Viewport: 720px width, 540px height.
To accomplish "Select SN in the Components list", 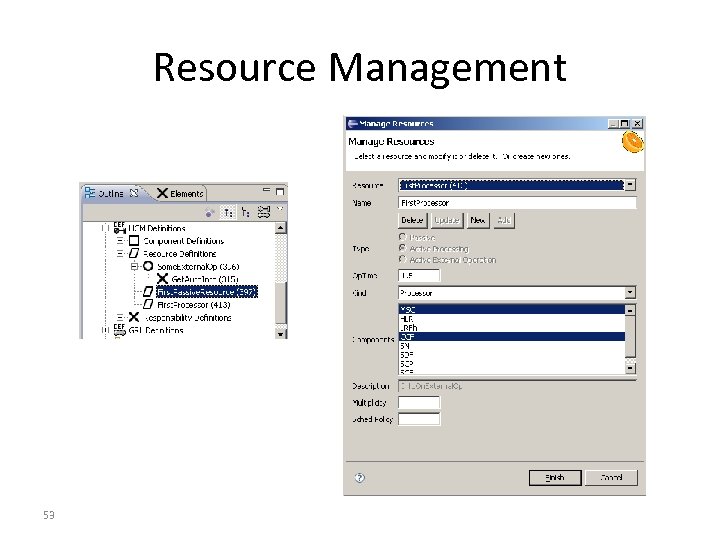I will [512, 346].
